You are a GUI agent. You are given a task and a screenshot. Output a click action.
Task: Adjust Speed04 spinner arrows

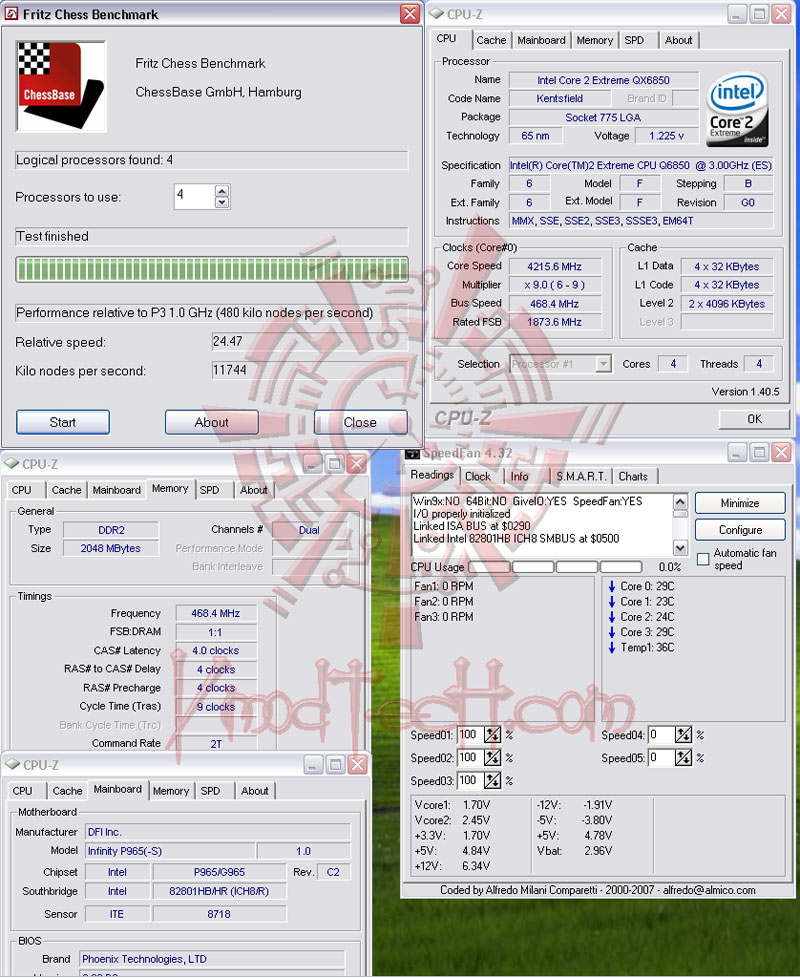pyautogui.click(x=683, y=735)
